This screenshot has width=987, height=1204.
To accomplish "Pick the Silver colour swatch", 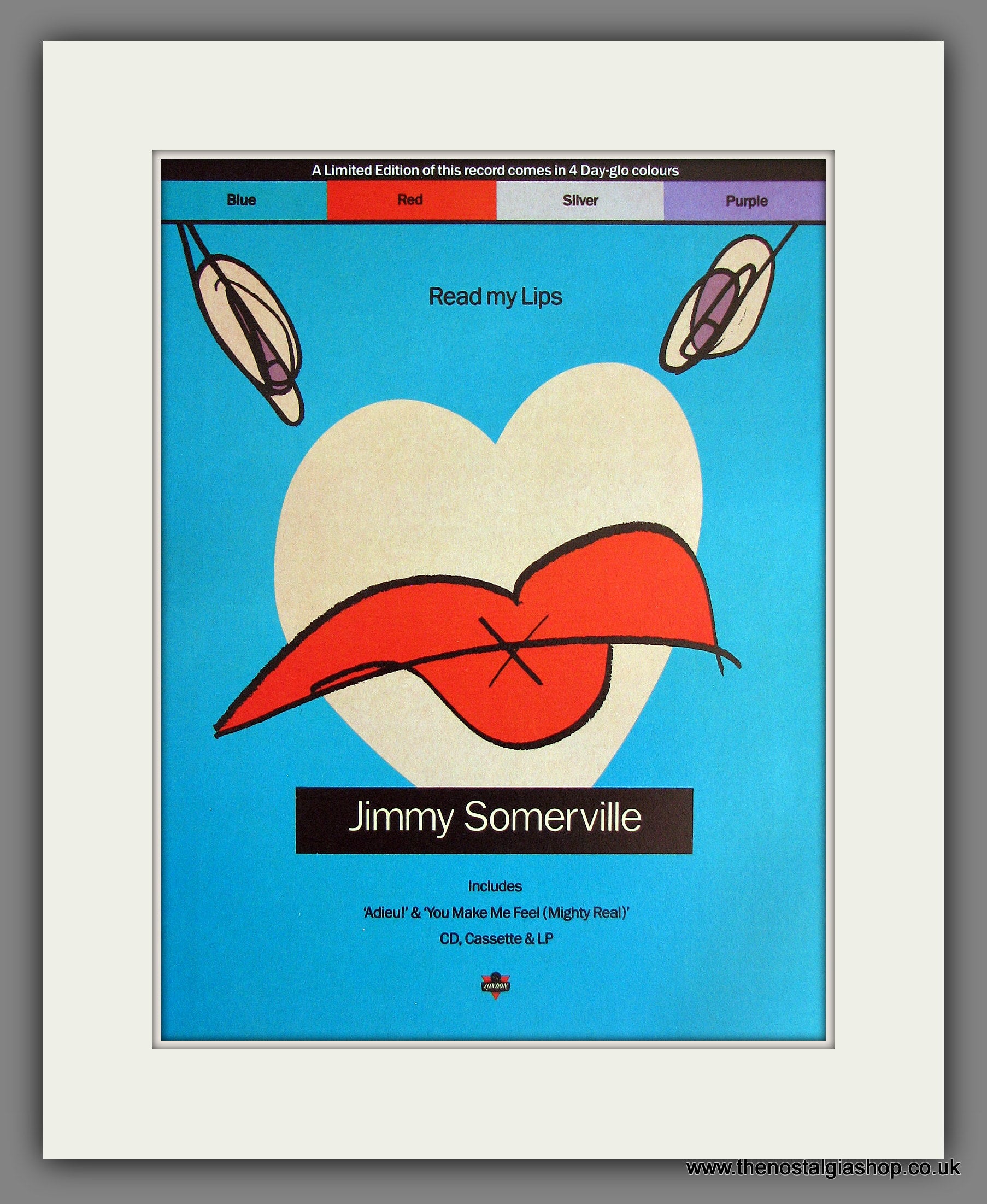I will (579, 201).
